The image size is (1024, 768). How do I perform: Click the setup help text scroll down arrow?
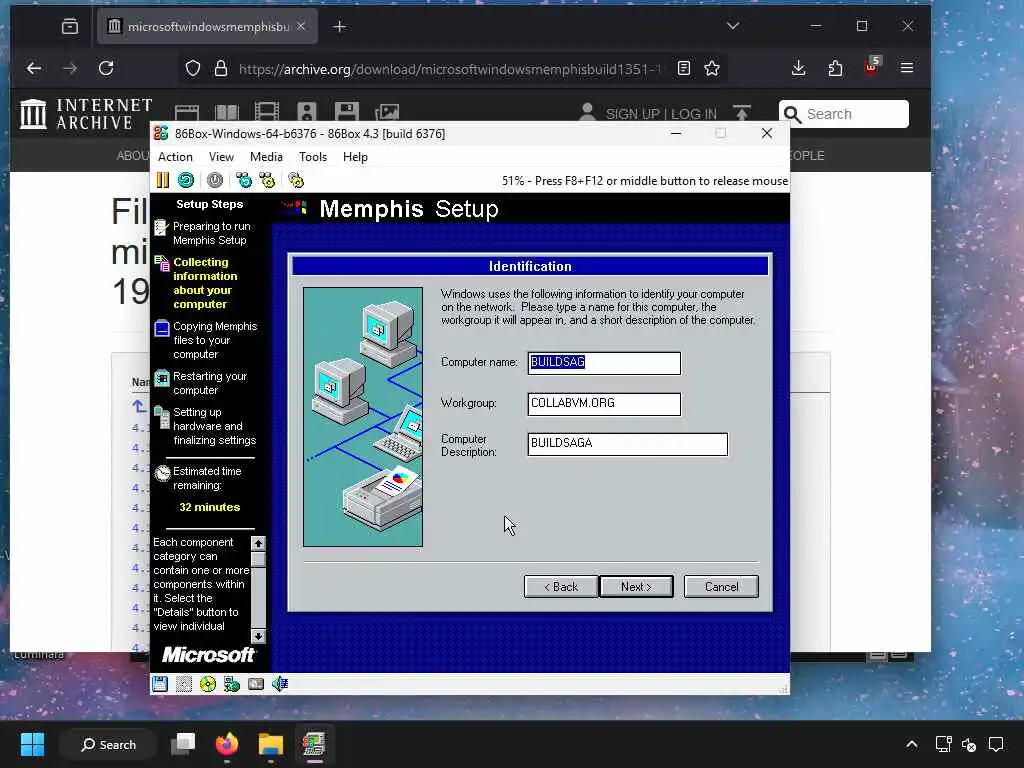[x=259, y=636]
